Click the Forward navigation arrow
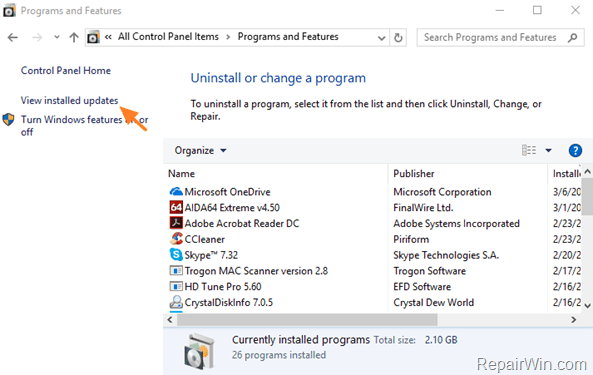 coord(37,37)
